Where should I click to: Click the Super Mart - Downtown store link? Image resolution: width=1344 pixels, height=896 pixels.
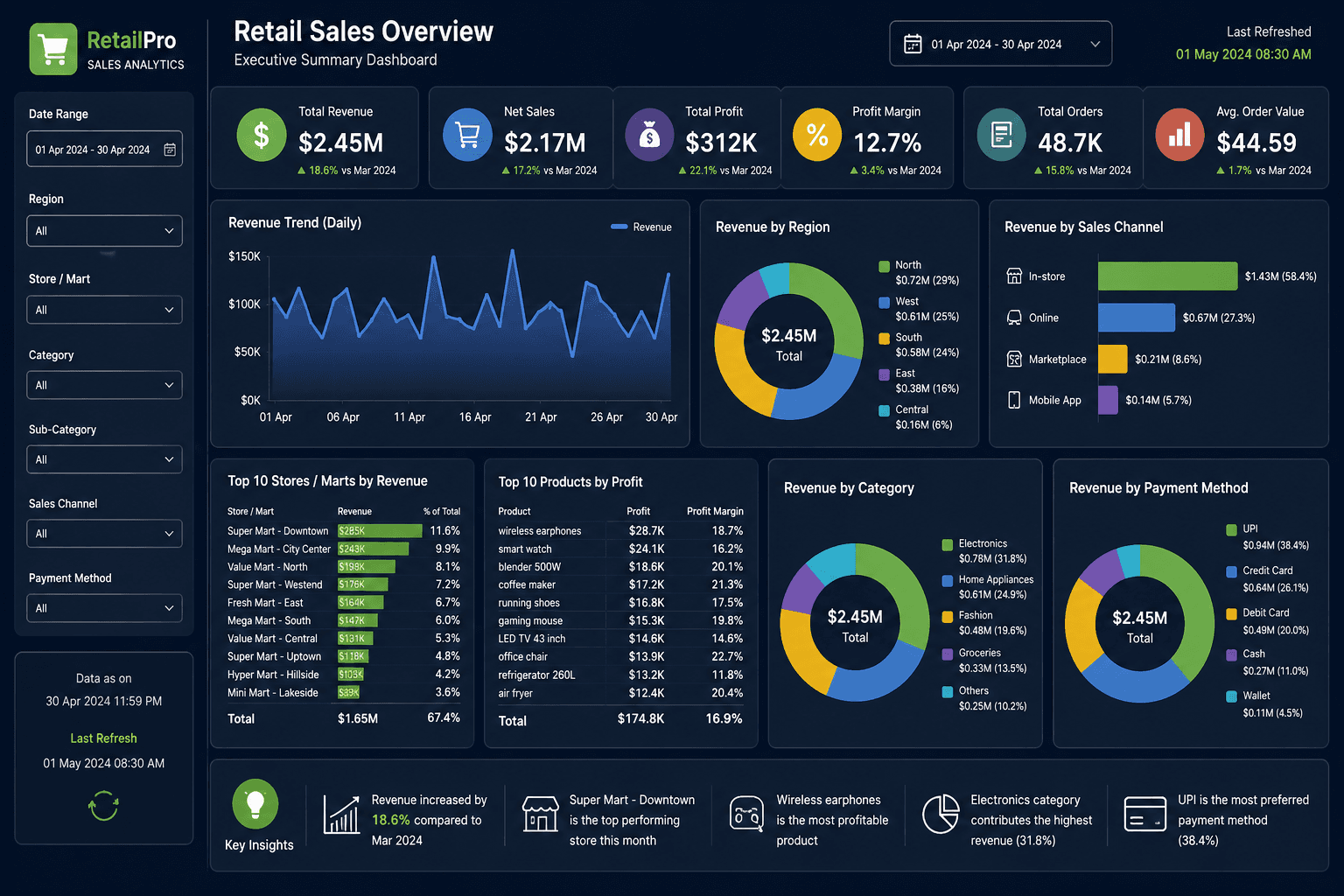click(x=277, y=530)
